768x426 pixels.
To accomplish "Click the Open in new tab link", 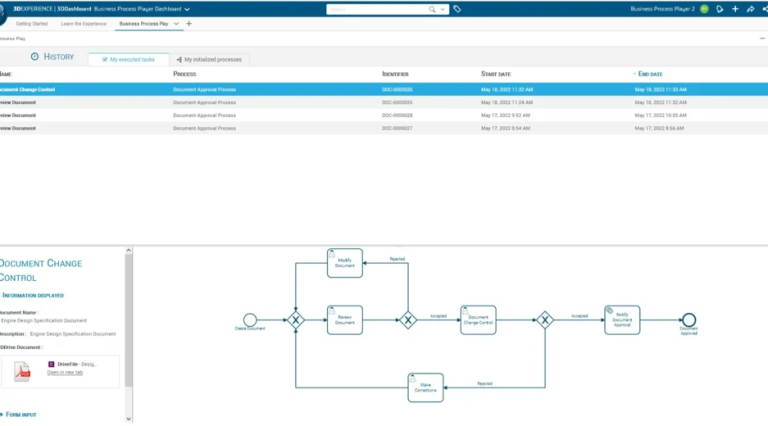I will (66, 372).
